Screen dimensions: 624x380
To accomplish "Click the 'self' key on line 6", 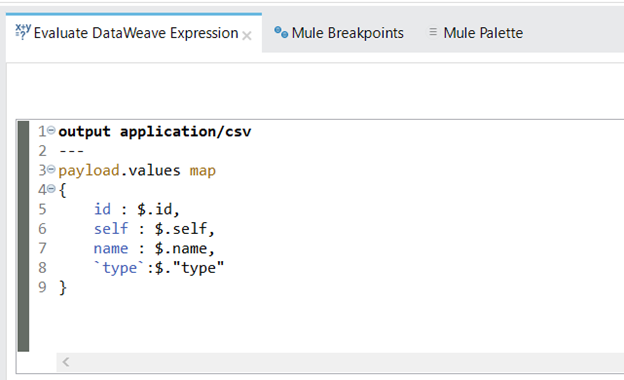I will point(111,229).
